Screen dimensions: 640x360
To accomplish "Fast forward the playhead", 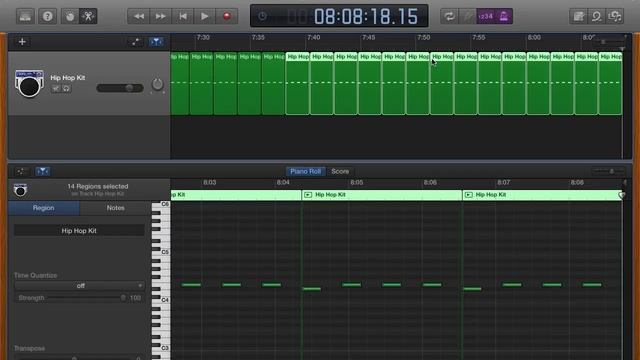I will (x=160, y=16).
